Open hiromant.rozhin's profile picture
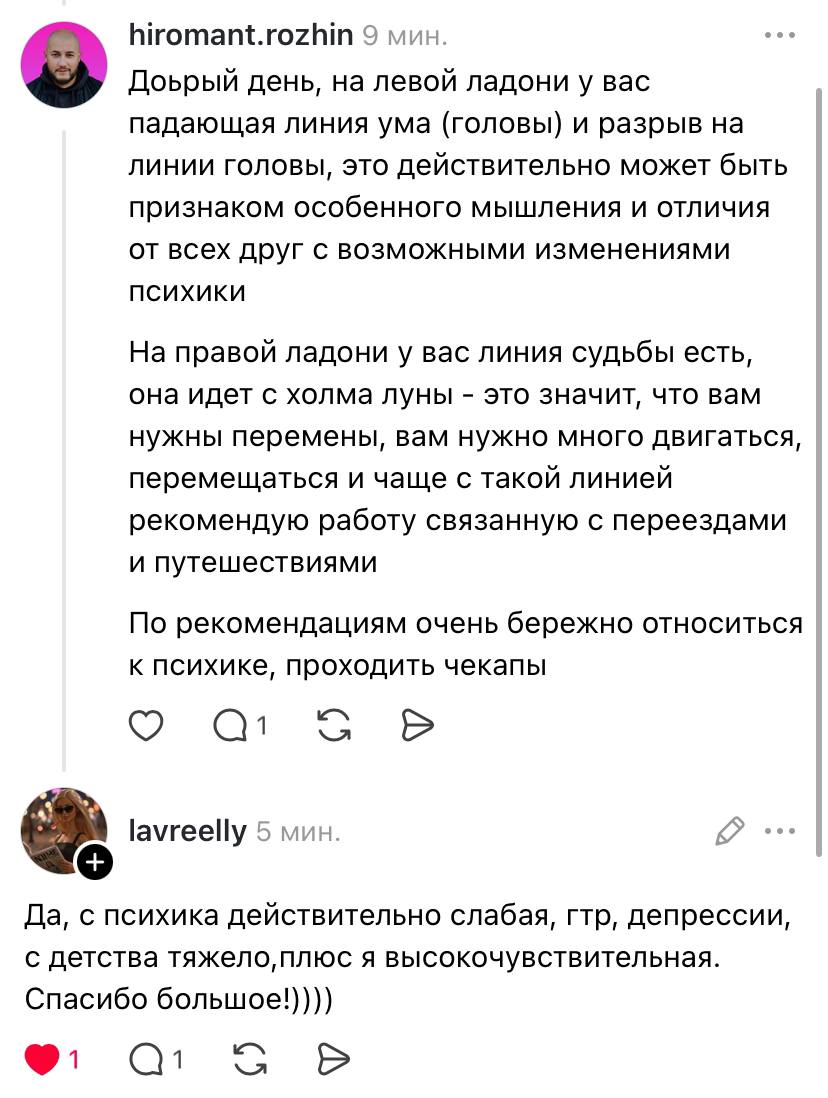This screenshot has width=828, height=1098. pyautogui.click(x=64, y=65)
